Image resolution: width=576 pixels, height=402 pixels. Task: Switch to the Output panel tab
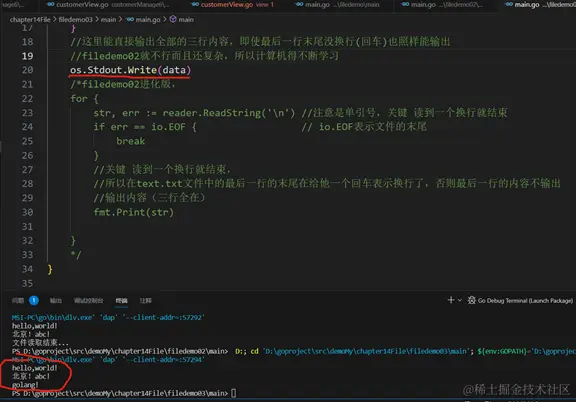55,301
